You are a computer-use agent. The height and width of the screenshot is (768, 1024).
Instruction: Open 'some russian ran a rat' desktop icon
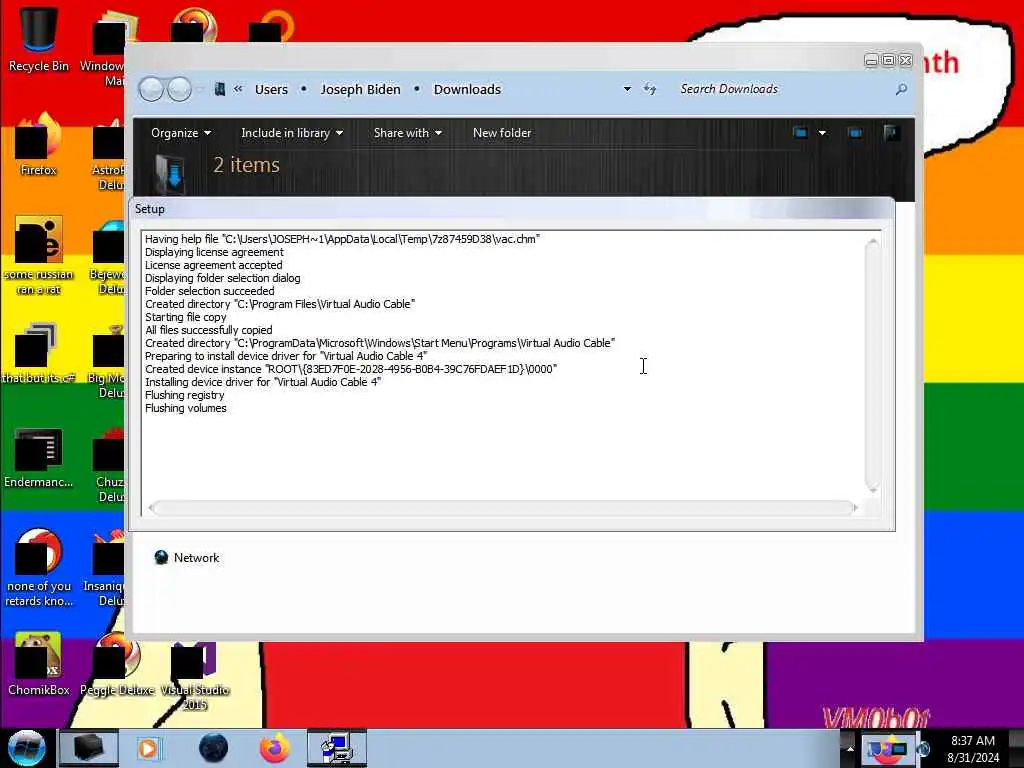coord(39,255)
